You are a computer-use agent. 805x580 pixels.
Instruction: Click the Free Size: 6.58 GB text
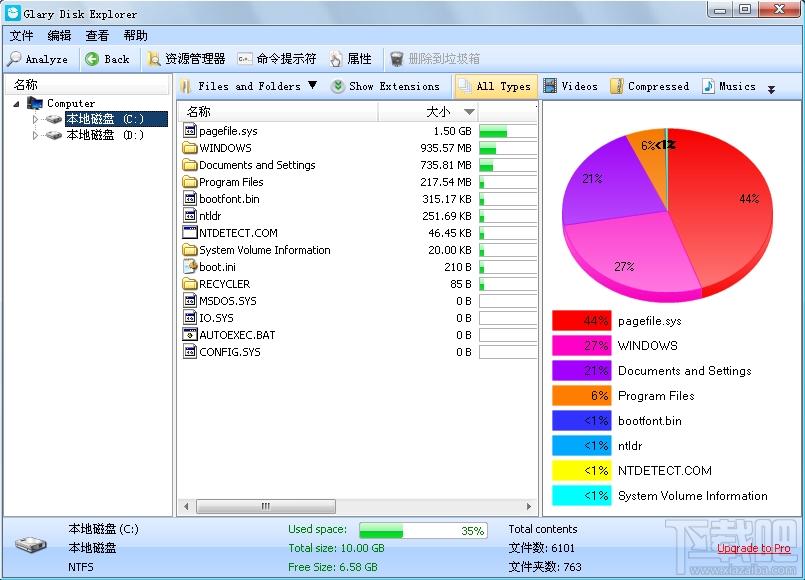[x=333, y=567]
